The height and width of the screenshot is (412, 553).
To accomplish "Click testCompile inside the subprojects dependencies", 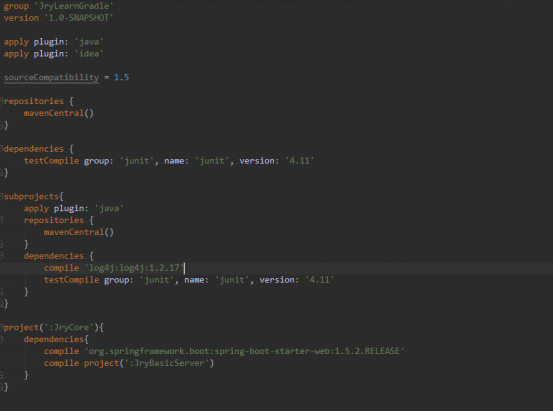I will click(x=72, y=280).
